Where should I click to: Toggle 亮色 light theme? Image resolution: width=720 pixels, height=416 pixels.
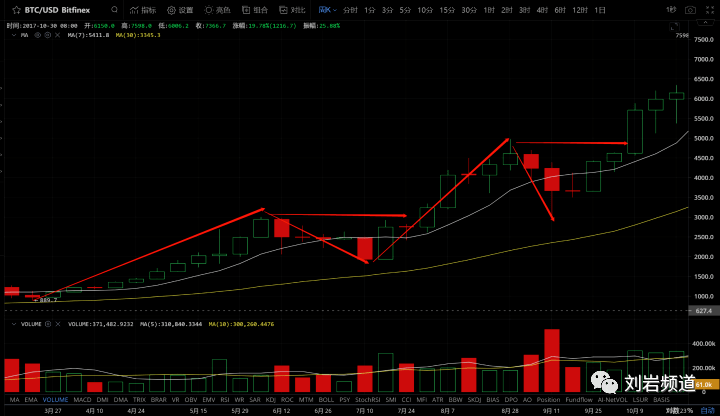(x=217, y=10)
